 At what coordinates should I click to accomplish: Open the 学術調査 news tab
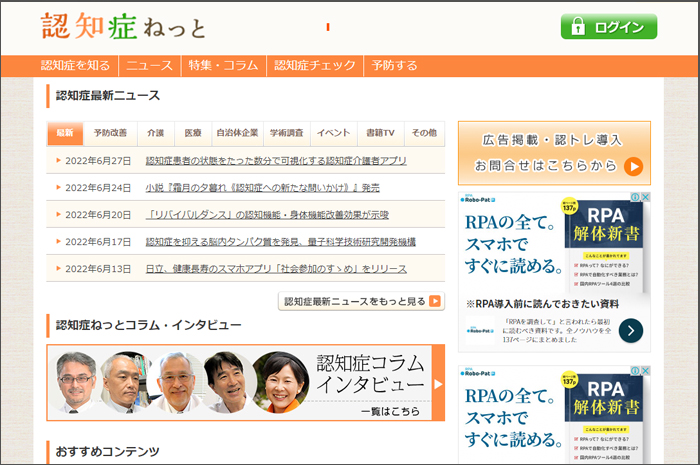287,133
